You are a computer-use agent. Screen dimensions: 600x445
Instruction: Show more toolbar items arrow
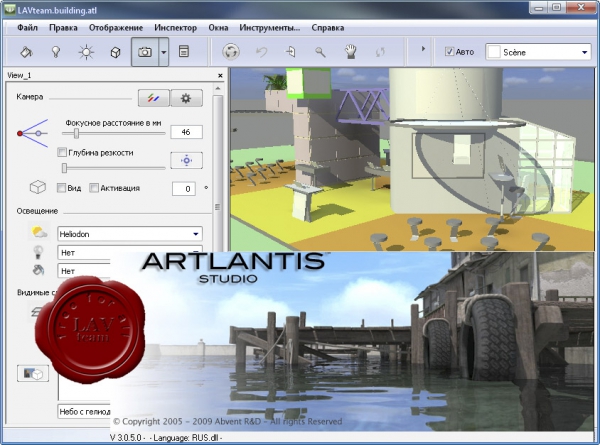tap(423, 49)
